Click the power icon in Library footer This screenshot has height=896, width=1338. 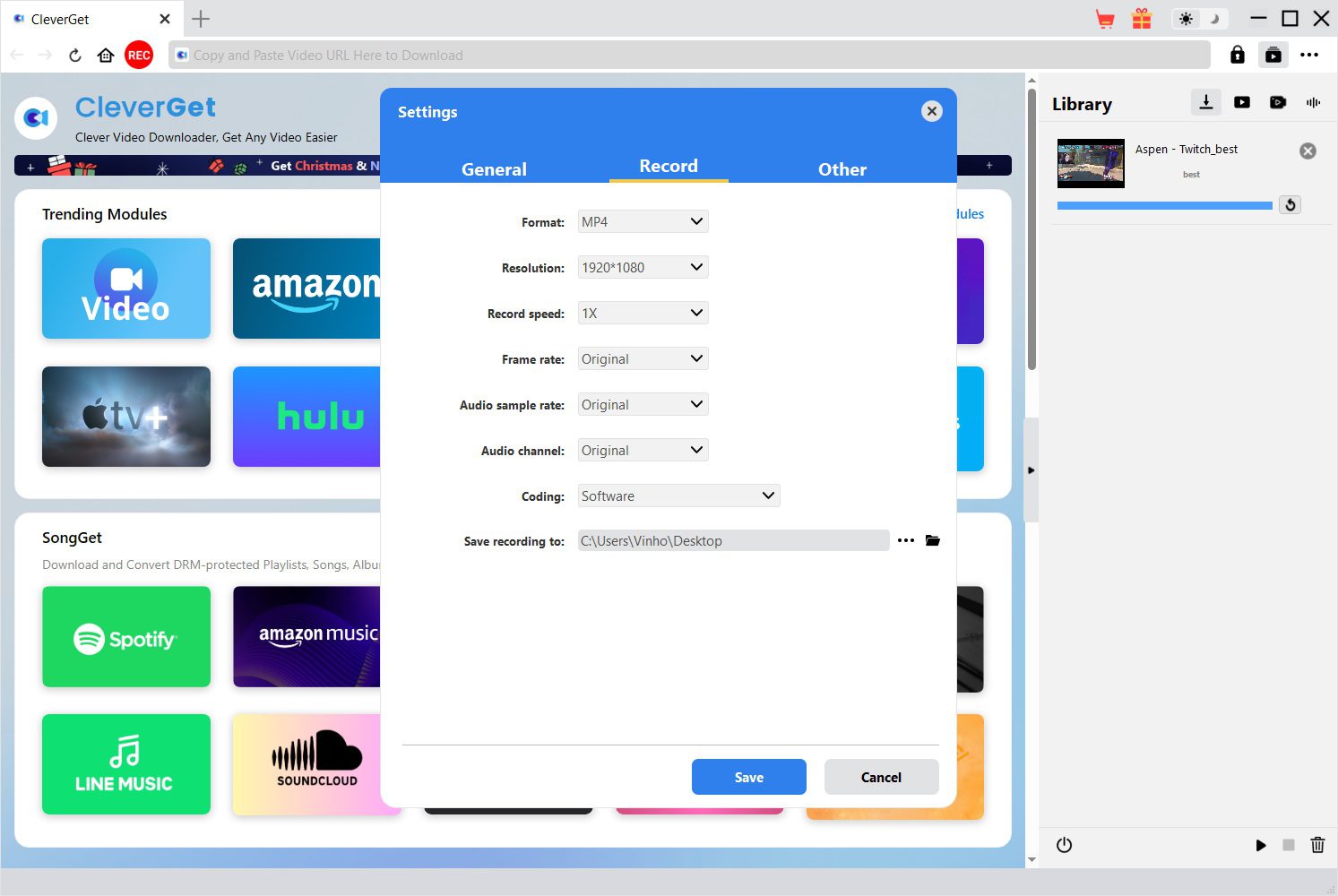point(1064,845)
